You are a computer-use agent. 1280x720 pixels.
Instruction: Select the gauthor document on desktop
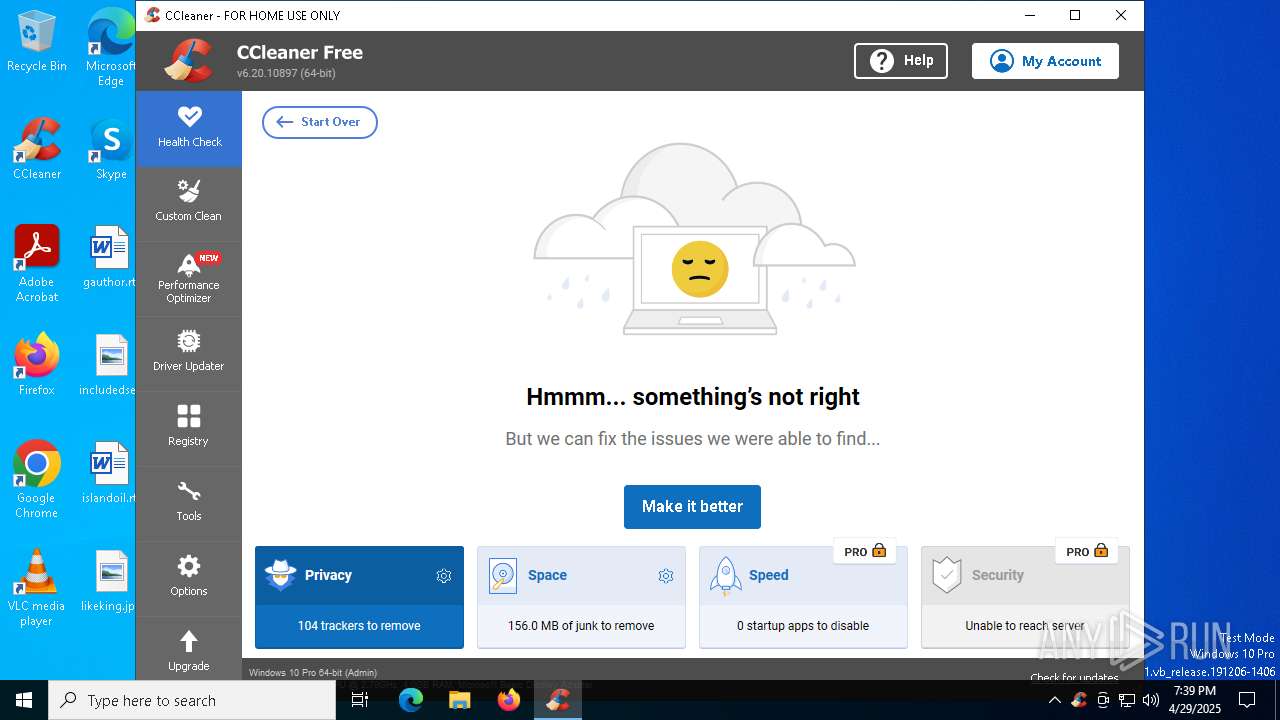click(110, 257)
